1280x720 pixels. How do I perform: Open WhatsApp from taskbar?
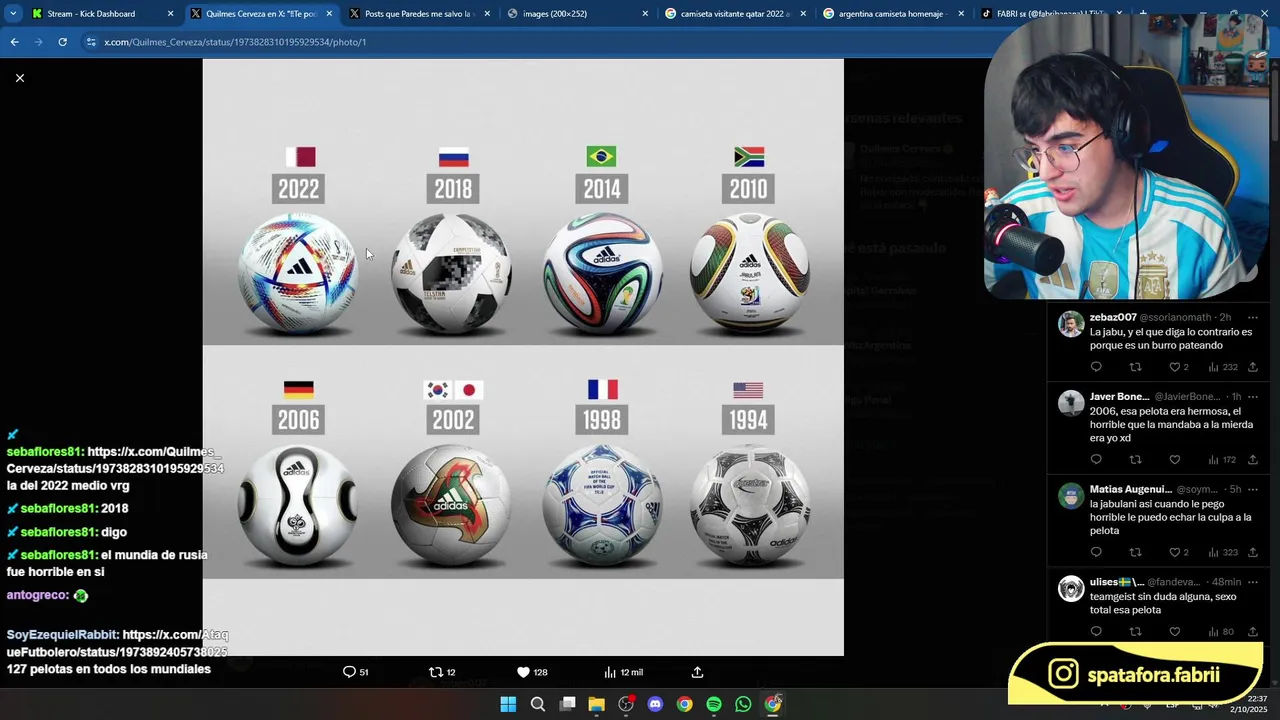(743, 704)
